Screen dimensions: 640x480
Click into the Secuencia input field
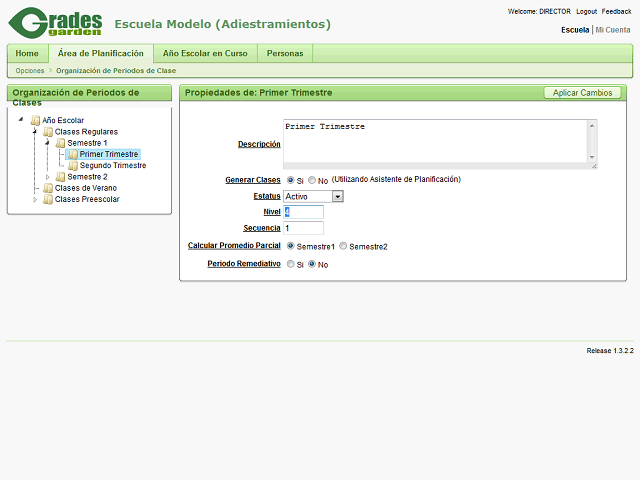304,228
